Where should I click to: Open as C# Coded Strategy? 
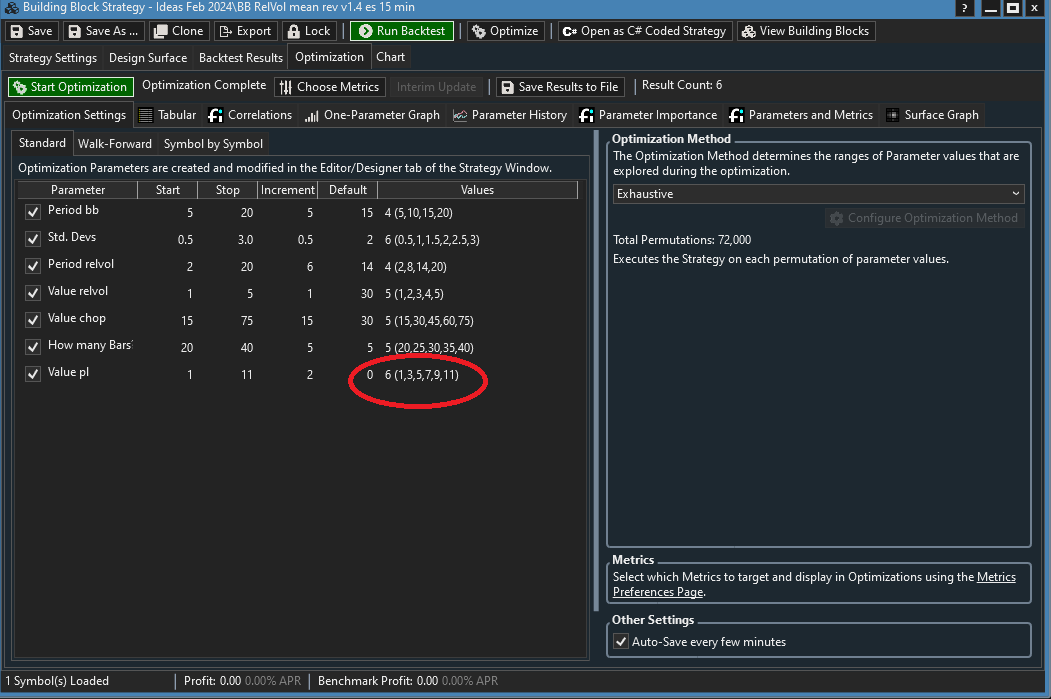click(x=570, y=31)
